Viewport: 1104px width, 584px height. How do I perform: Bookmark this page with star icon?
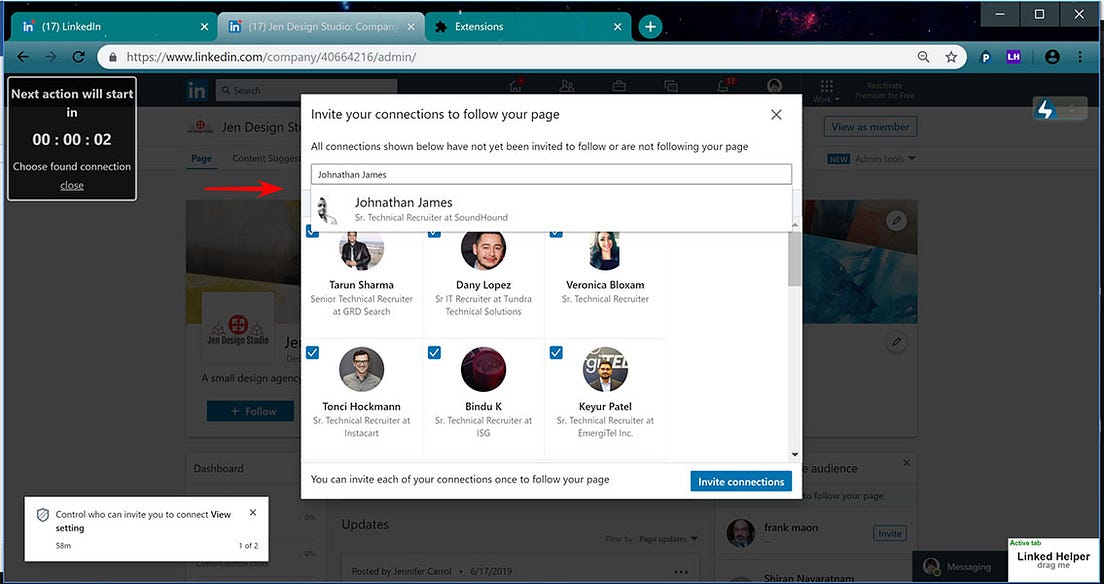click(951, 57)
